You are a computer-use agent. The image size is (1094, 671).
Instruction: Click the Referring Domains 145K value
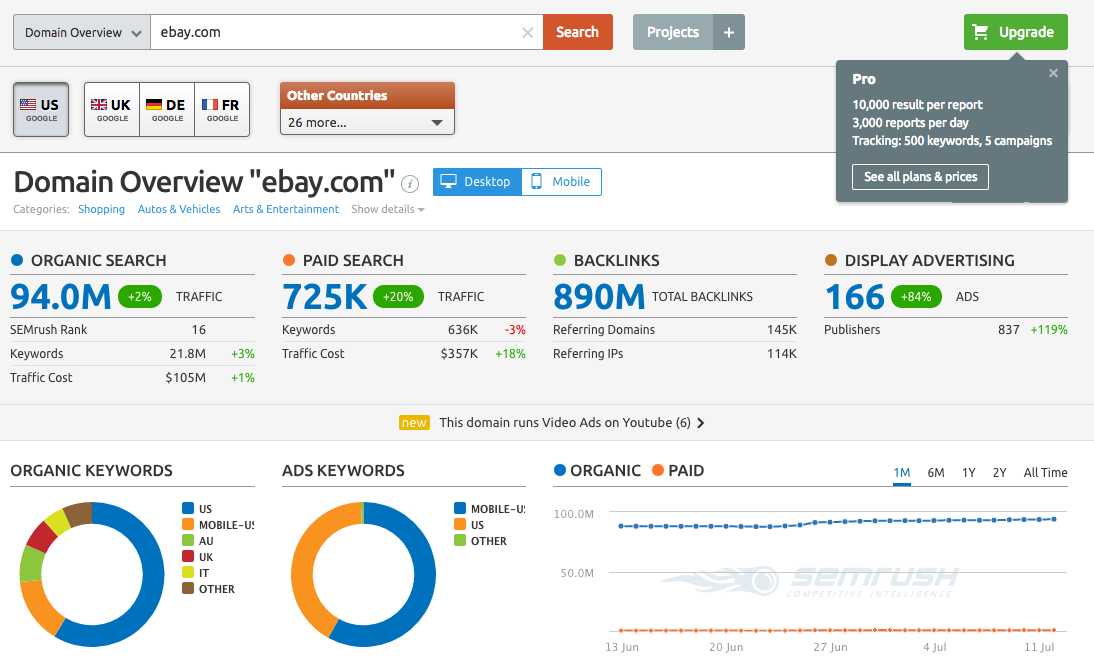781,330
